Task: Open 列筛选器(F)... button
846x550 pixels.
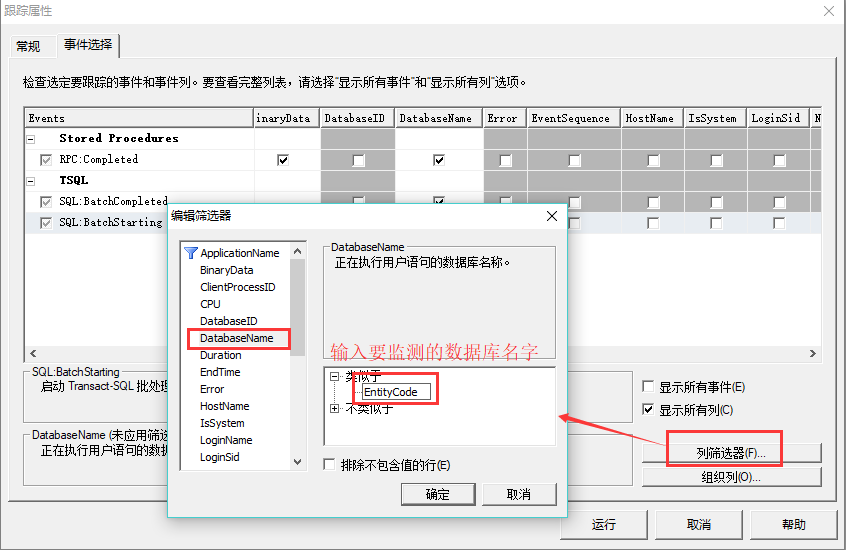Action: pos(731,453)
